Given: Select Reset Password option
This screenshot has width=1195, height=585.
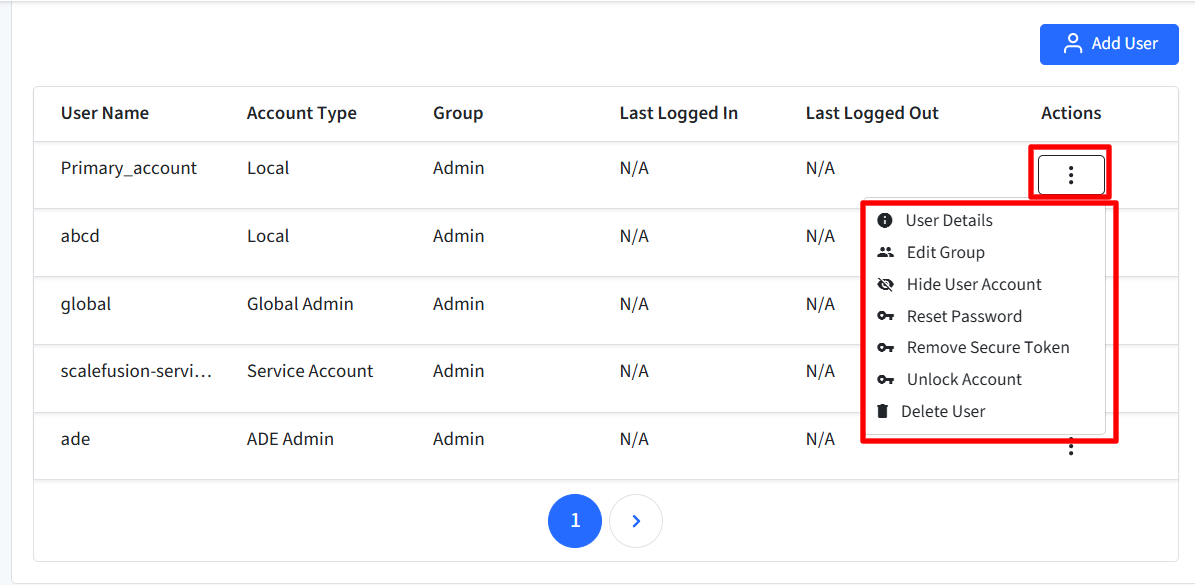Looking at the screenshot, I should click(x=963, y=316).
